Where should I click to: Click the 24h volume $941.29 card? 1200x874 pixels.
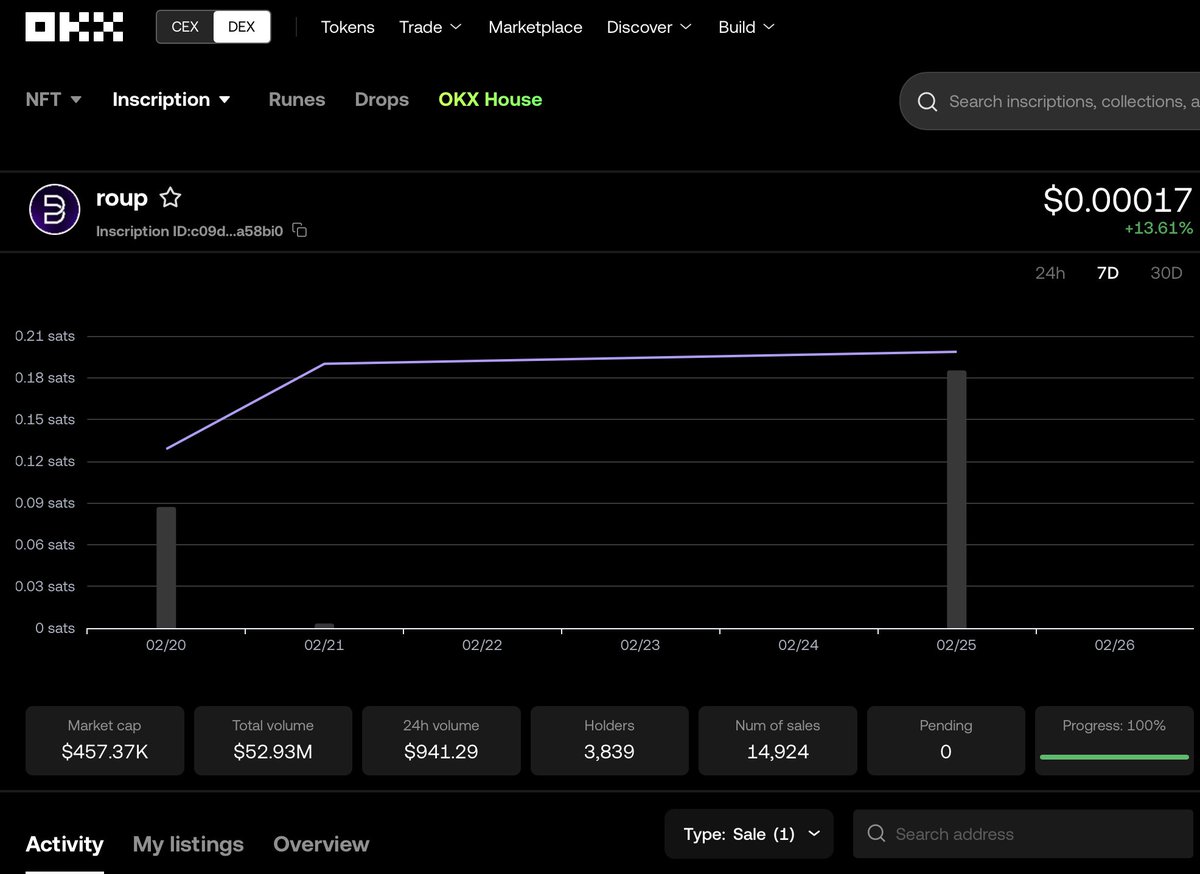click(442, 740)
